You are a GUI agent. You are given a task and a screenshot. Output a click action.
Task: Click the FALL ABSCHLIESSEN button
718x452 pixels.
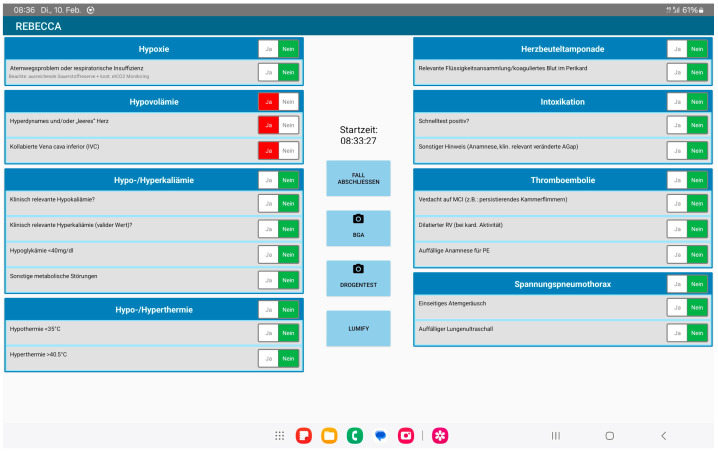point(358,178)
